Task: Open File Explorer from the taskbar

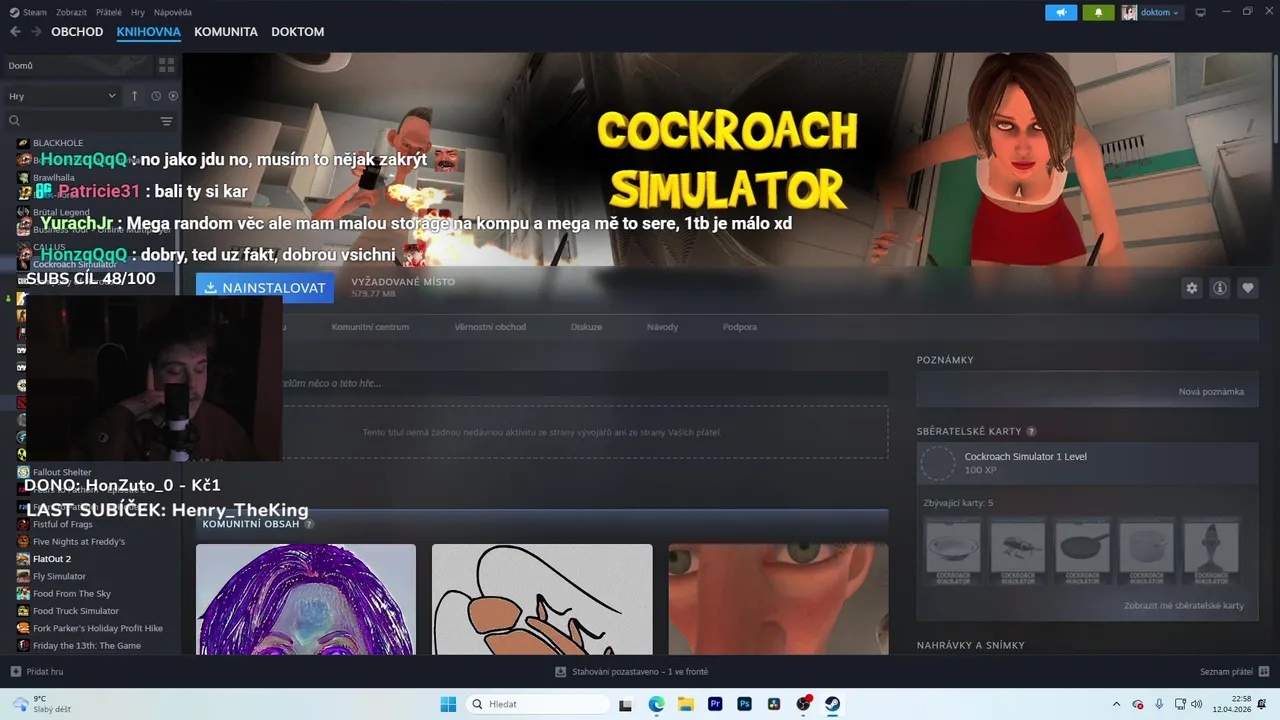Action: coord(686,704)
